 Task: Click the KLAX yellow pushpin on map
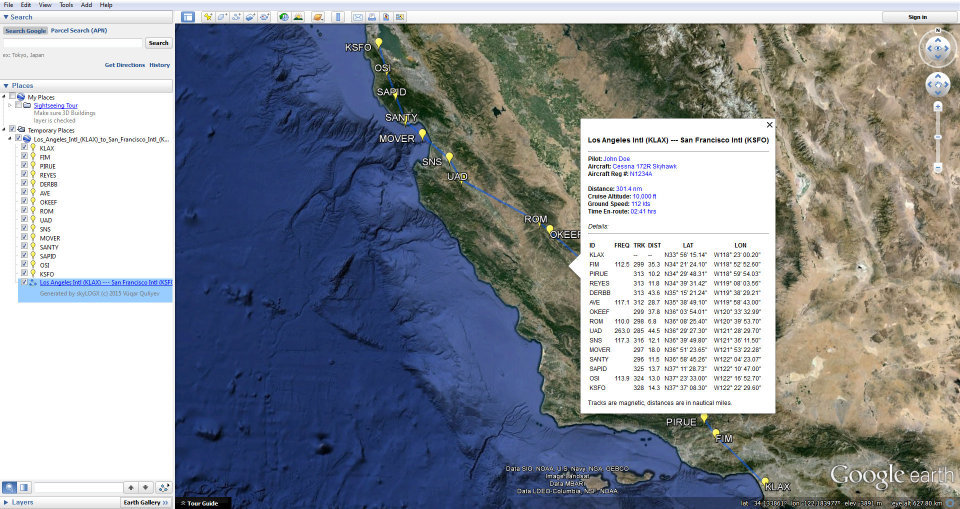pos(765,481)
